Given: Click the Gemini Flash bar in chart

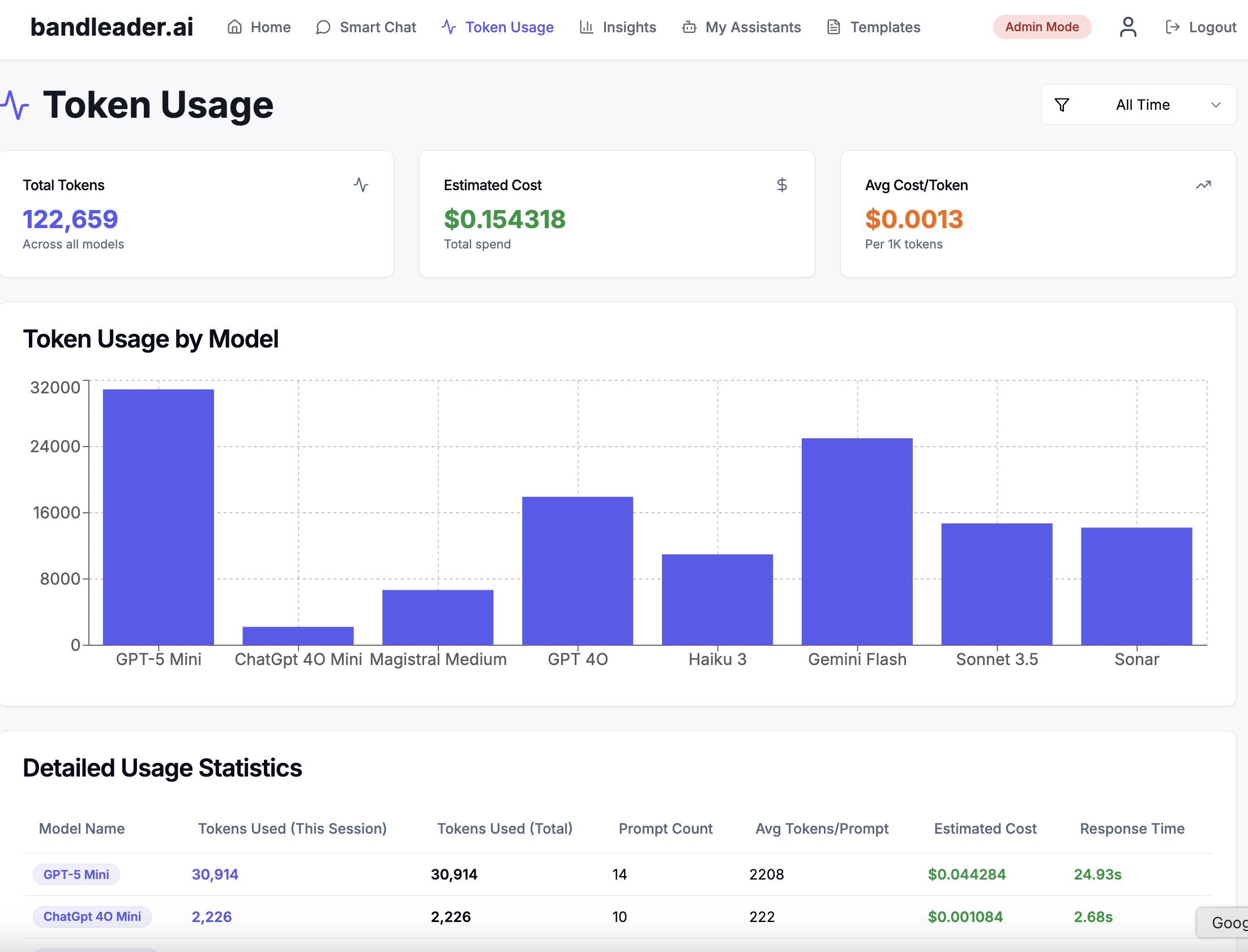Looking at the screenshot, I should pyautogui.click(x=857, y=541).
